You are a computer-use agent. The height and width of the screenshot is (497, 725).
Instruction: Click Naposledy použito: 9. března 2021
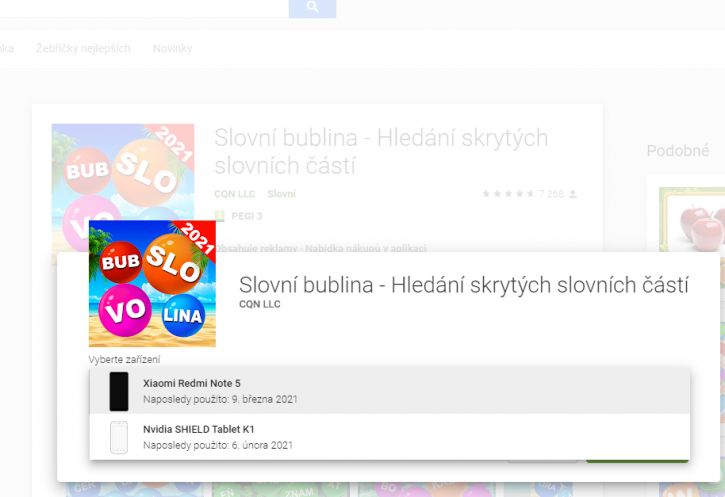220,399
